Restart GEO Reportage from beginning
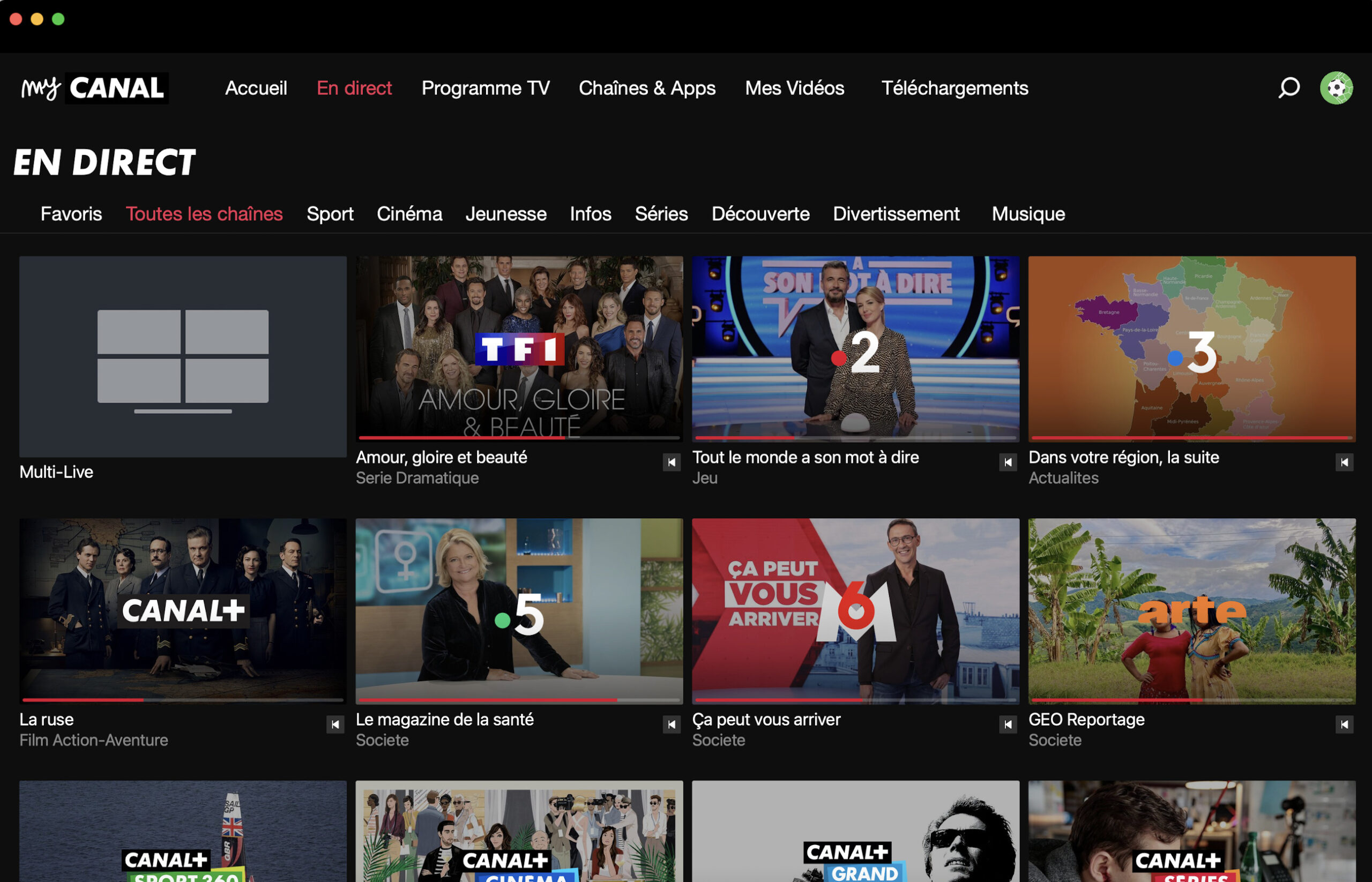This screenshot has width=1372, height=882. coord(1345,724)
